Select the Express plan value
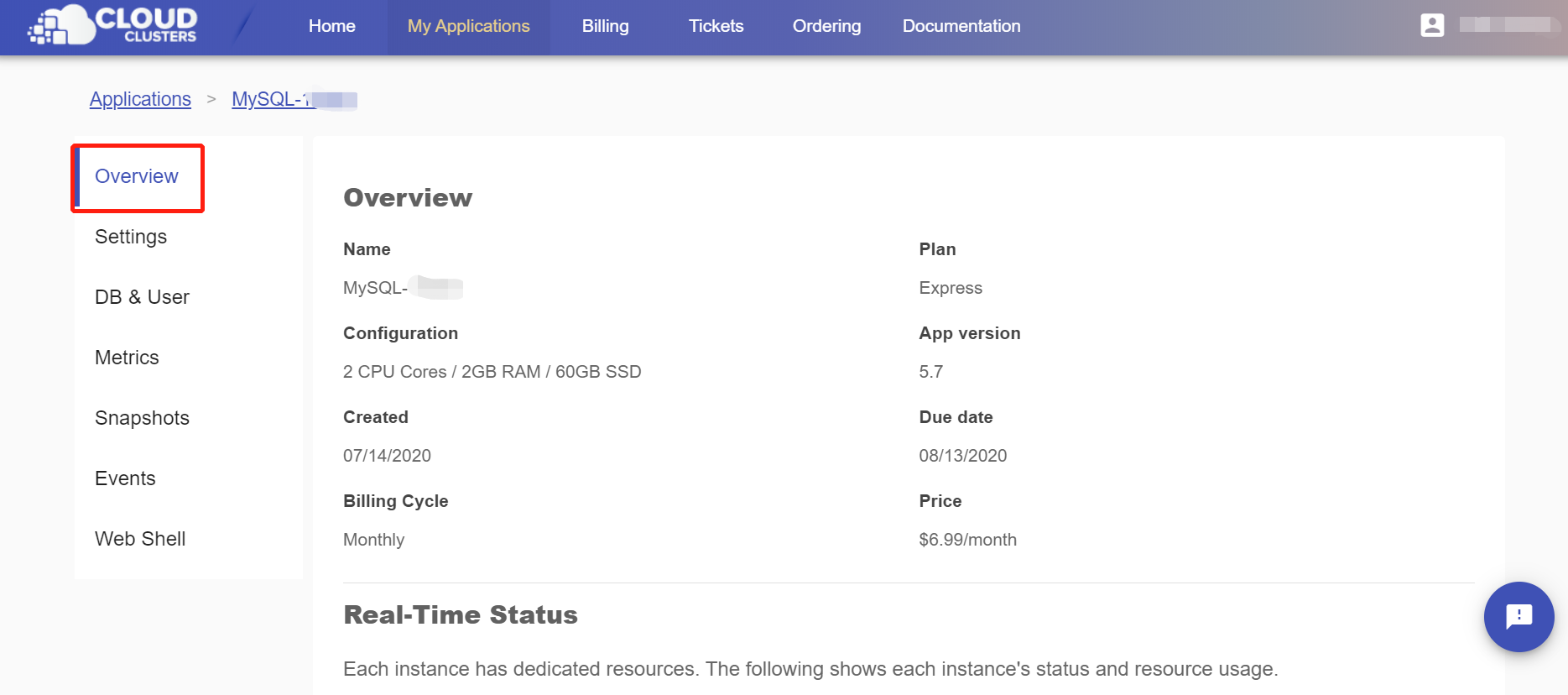The image size is (1568, 695). click(951, 288)
